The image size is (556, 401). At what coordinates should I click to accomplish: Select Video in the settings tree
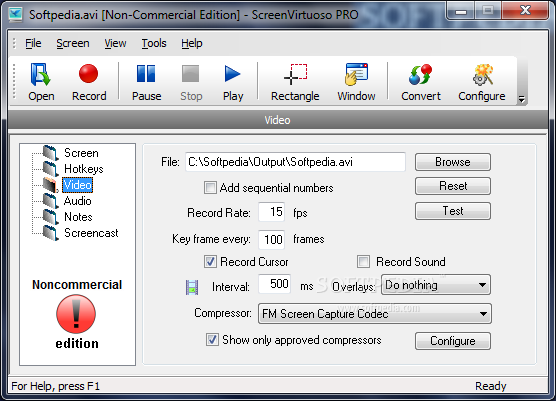[77, 185]
